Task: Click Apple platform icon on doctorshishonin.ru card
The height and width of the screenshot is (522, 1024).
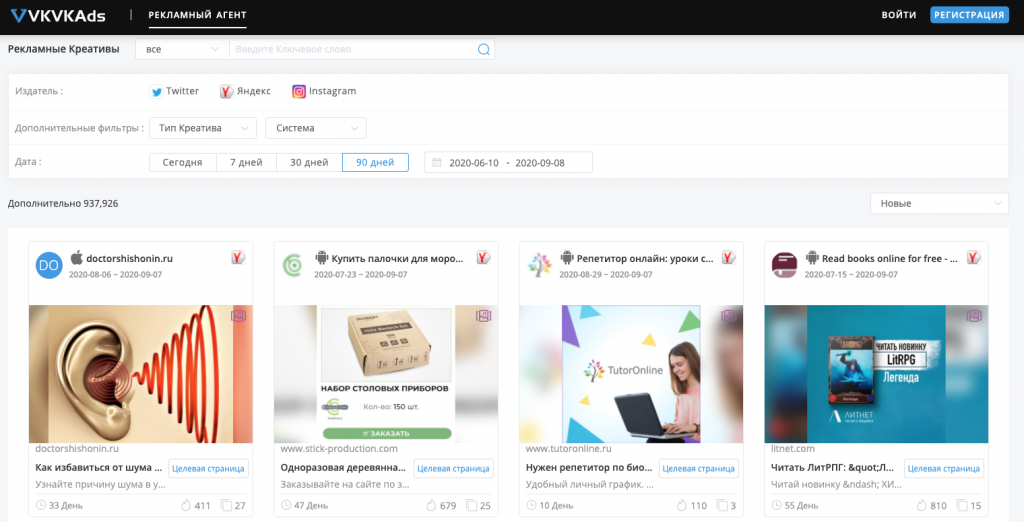Action: click(76, 257)
